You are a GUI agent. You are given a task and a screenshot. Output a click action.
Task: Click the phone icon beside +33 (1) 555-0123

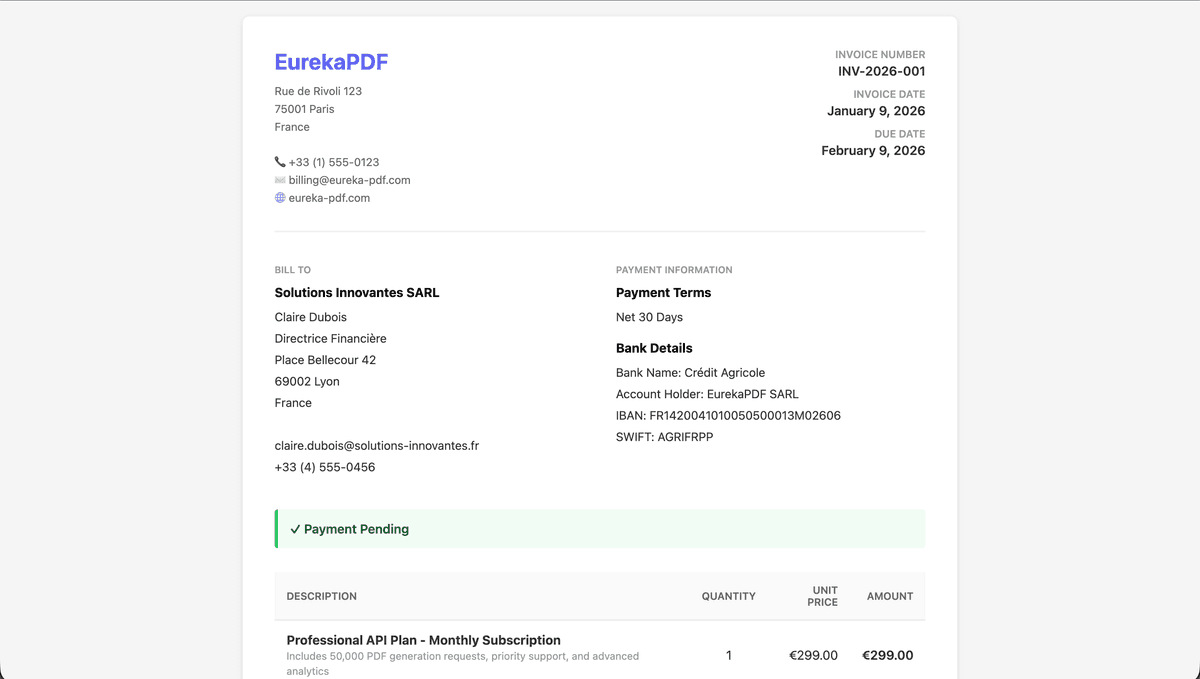tap(280, 162)
